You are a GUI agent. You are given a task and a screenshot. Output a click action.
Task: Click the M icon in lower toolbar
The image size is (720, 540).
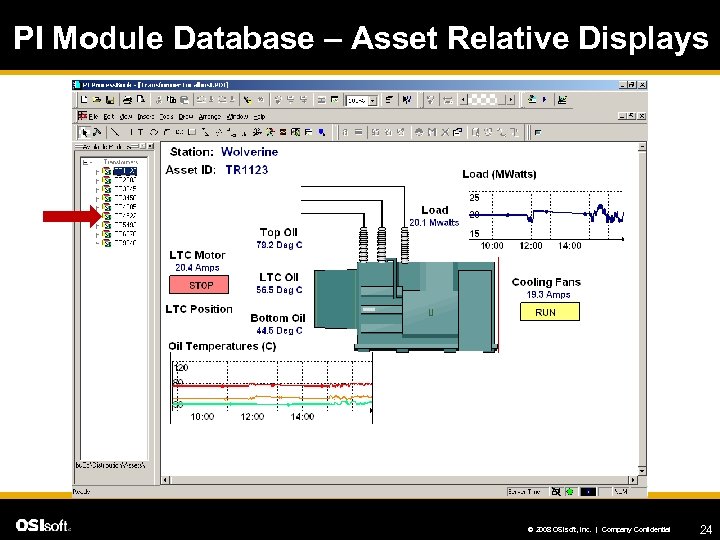432,132
